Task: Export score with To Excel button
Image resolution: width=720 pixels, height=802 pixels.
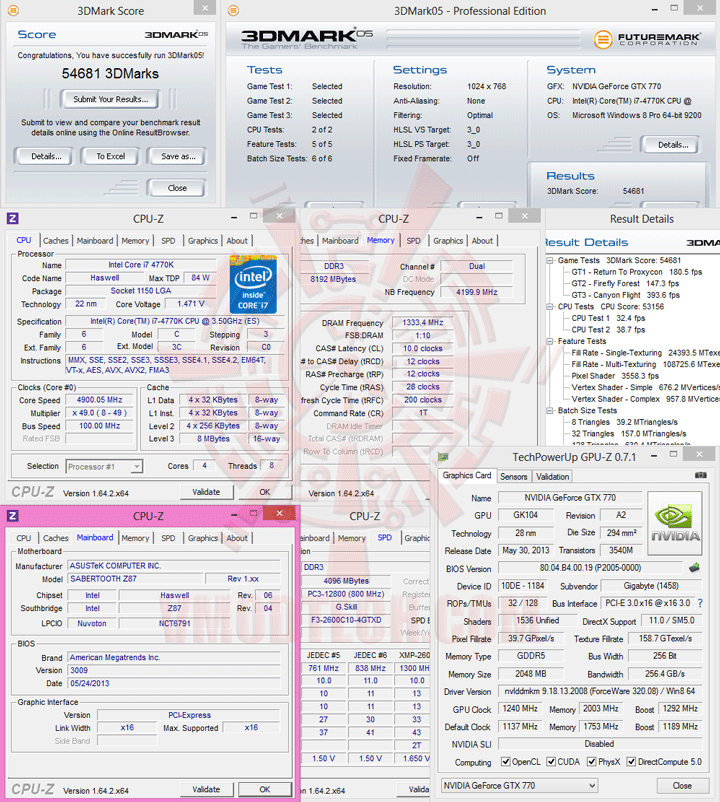Action: click(110, 157)
